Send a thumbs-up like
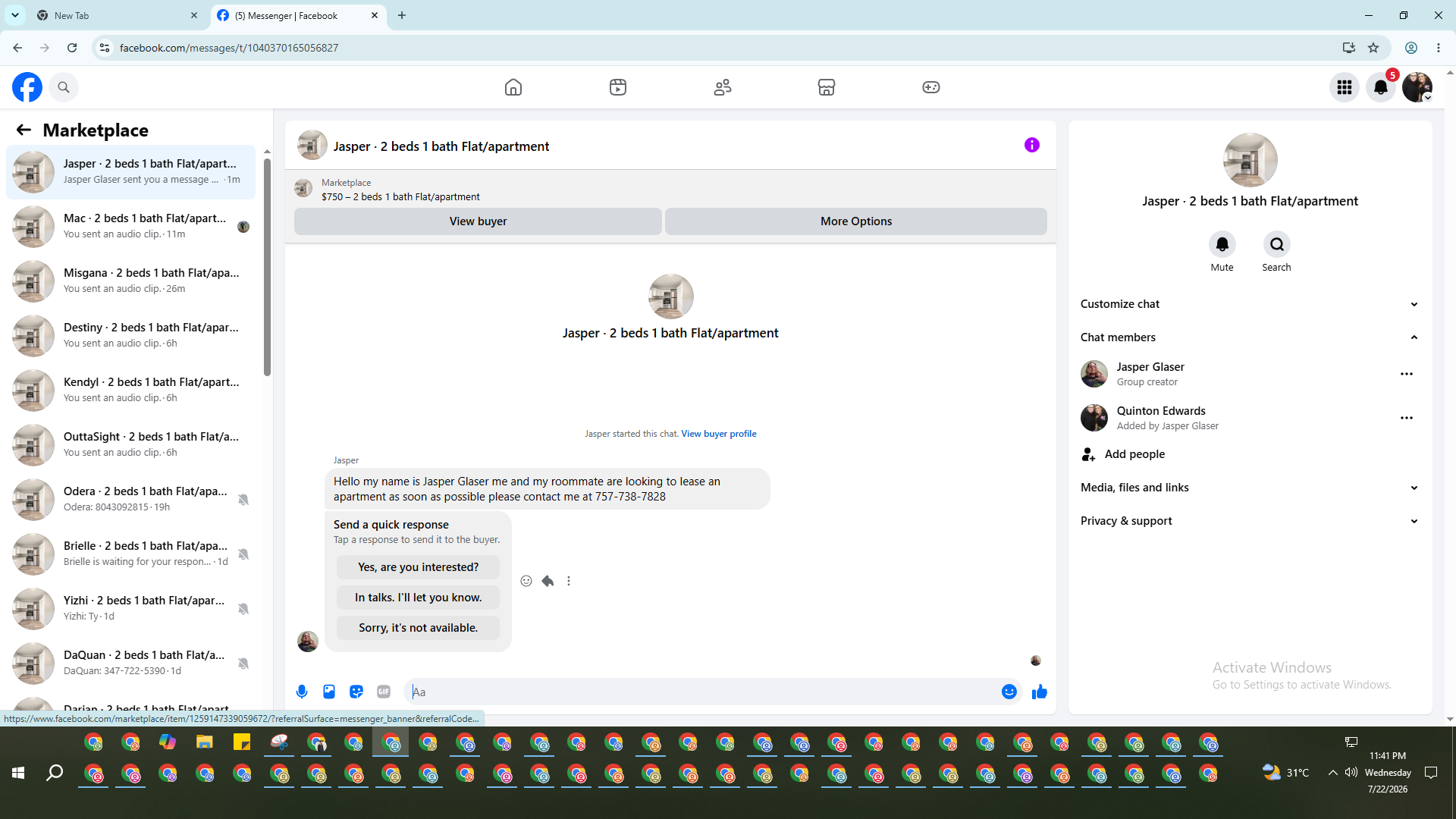This screenshot has height=819, width=1456. [x=1040, y=692]
